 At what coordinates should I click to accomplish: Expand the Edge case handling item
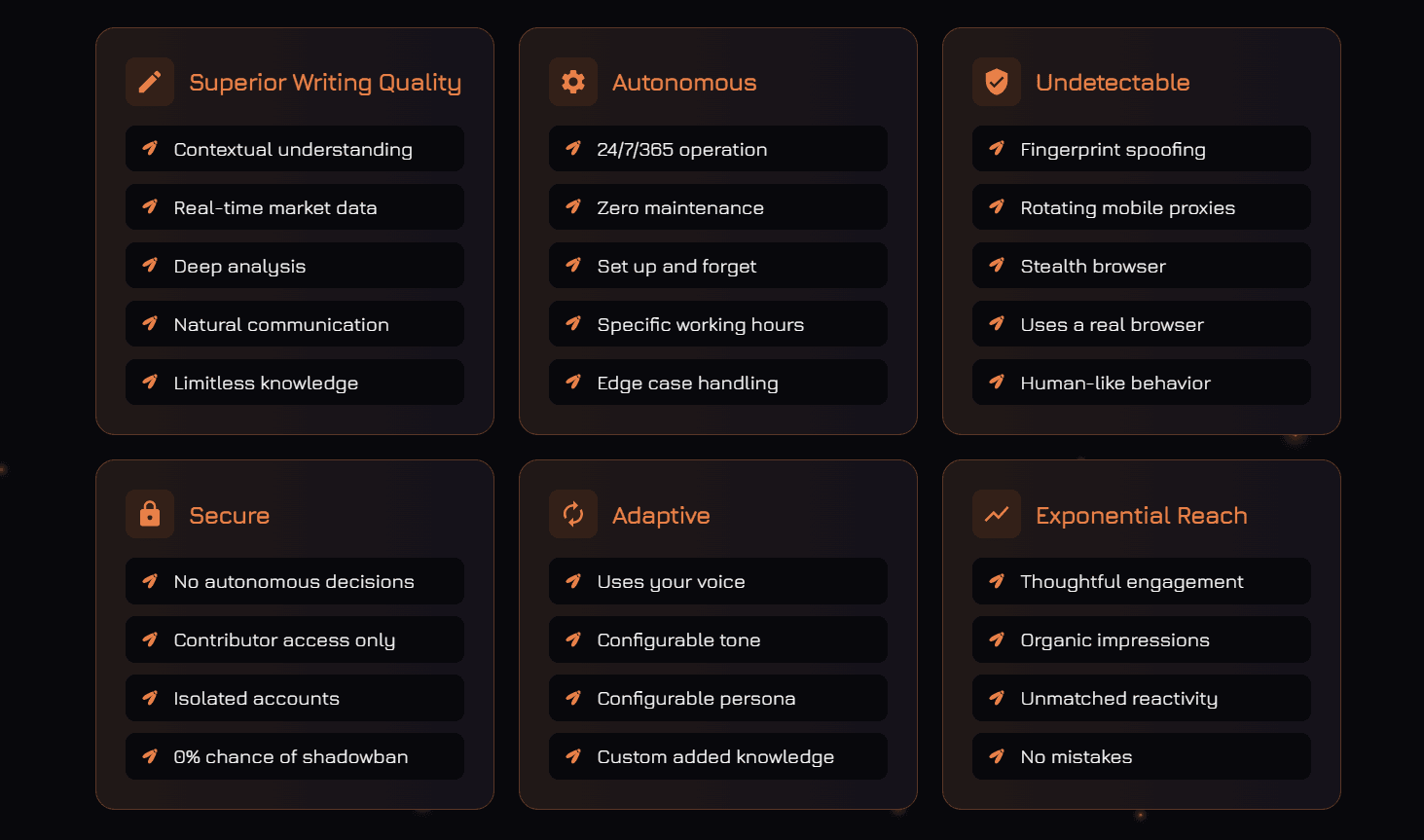pyautogui.click(x=717, y=383)
